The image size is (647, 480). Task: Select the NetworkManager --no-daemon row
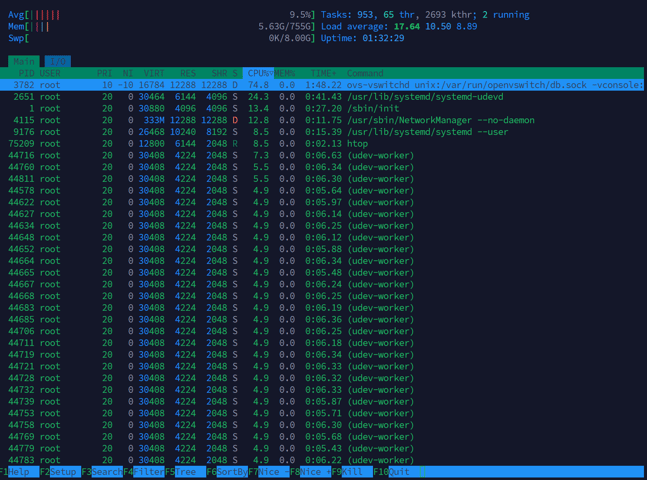pyautogui.click(x=322, y=120)
